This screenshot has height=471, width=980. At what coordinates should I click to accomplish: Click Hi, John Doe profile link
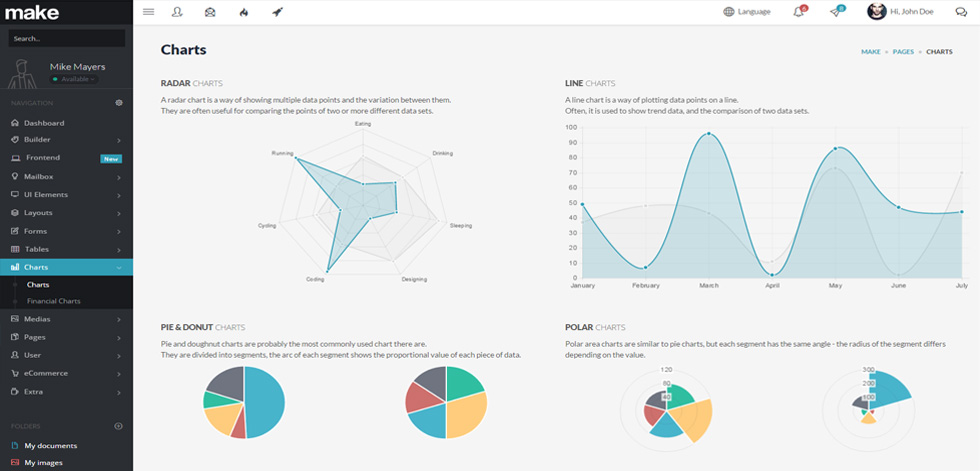(x=912, y=11)
